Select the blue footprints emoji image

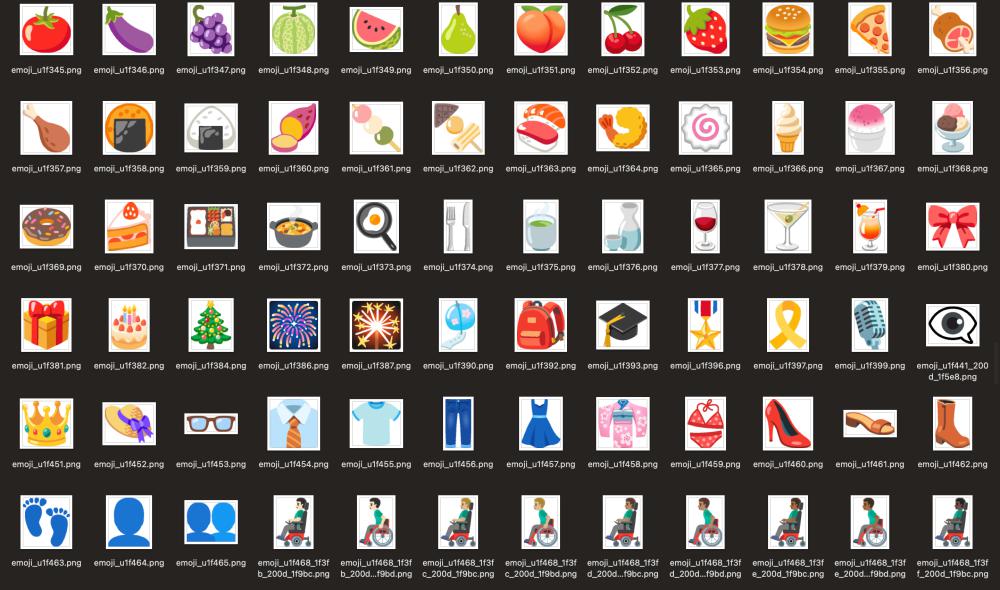46,521
